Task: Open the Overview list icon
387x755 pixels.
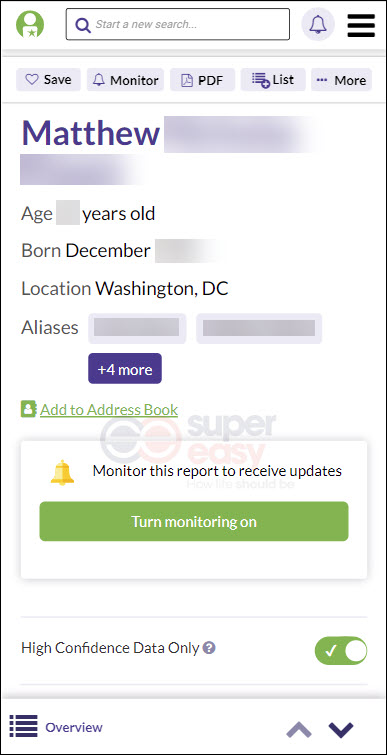Action: (x=24, y=726)
